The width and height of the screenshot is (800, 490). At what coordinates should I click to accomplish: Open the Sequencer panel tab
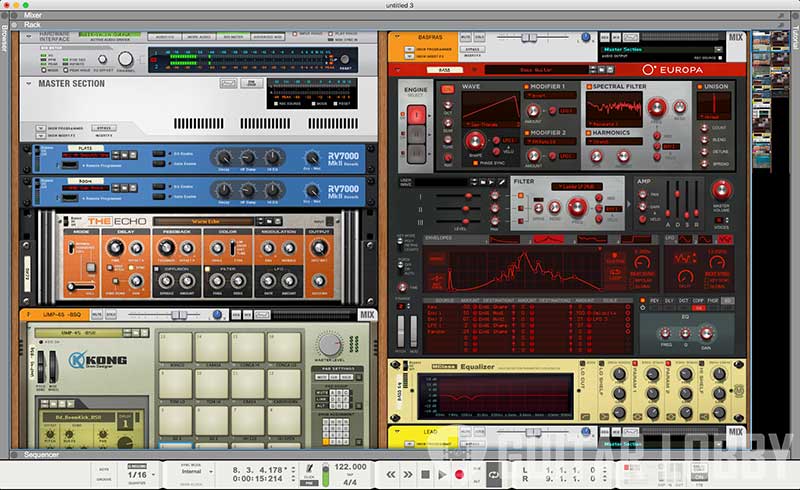(x=41, y=454)
